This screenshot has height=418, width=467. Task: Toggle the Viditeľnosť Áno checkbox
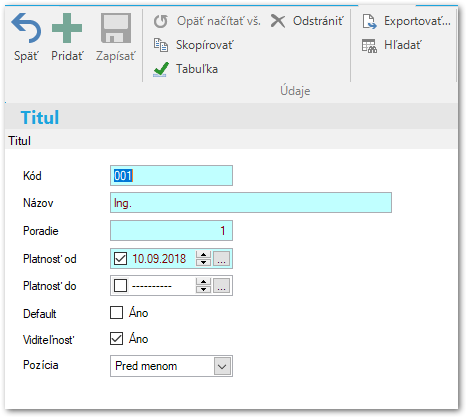point(116,339)
